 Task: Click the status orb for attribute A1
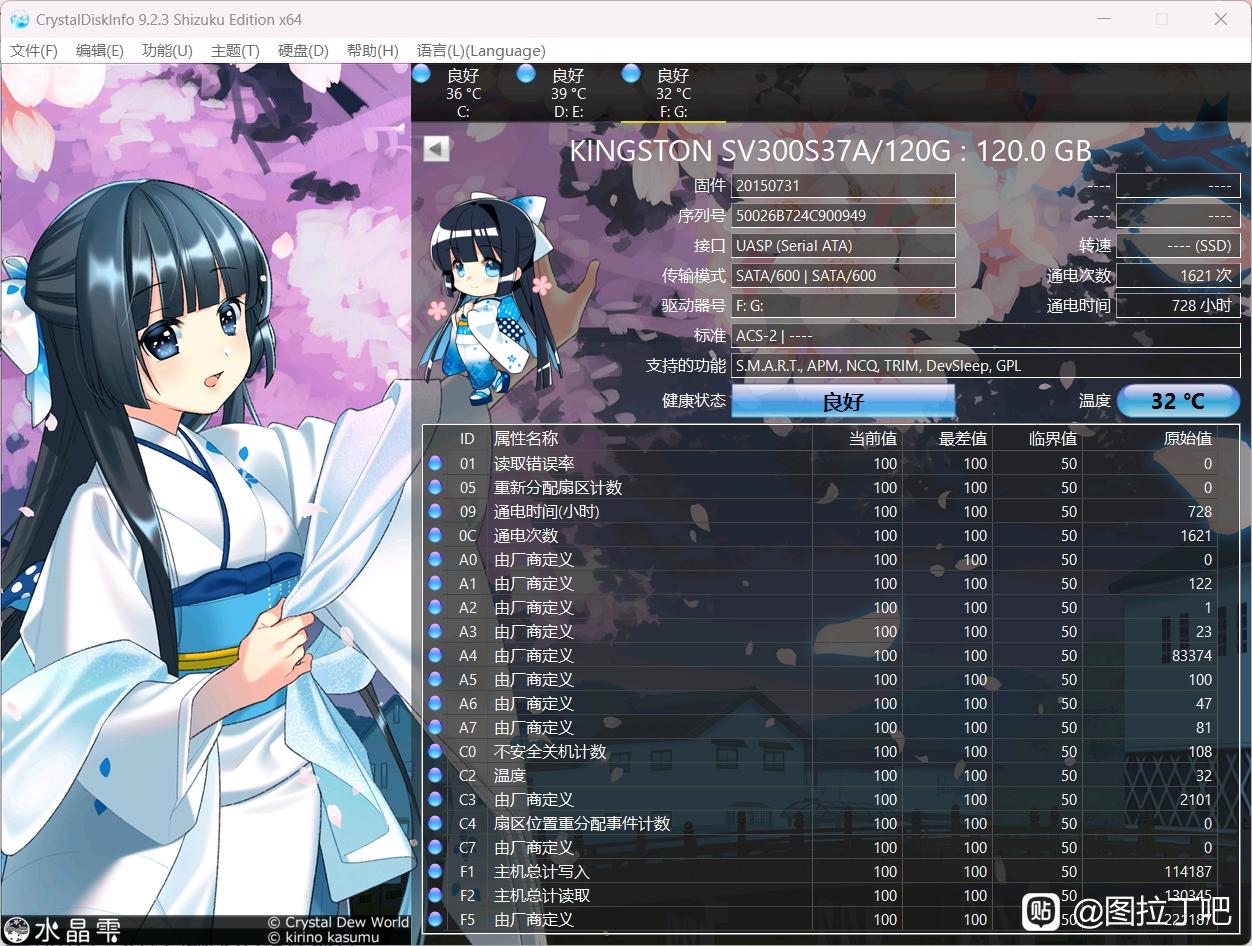pyautogui.click(x=435, y=583)
